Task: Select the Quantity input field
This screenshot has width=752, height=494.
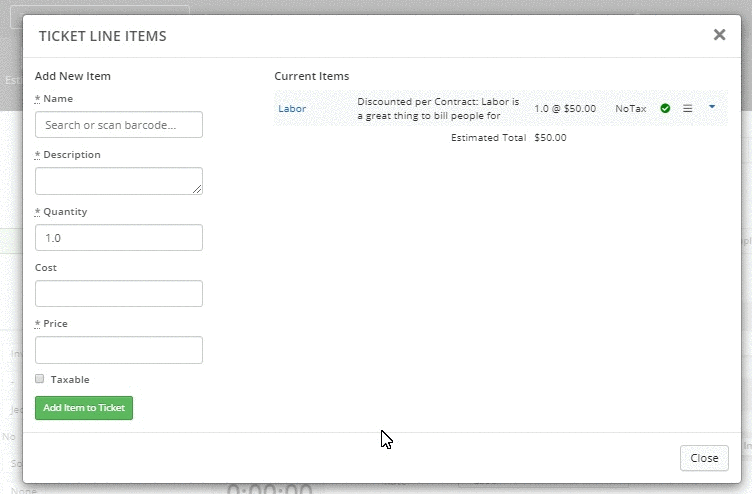Action: click(119, 238)
